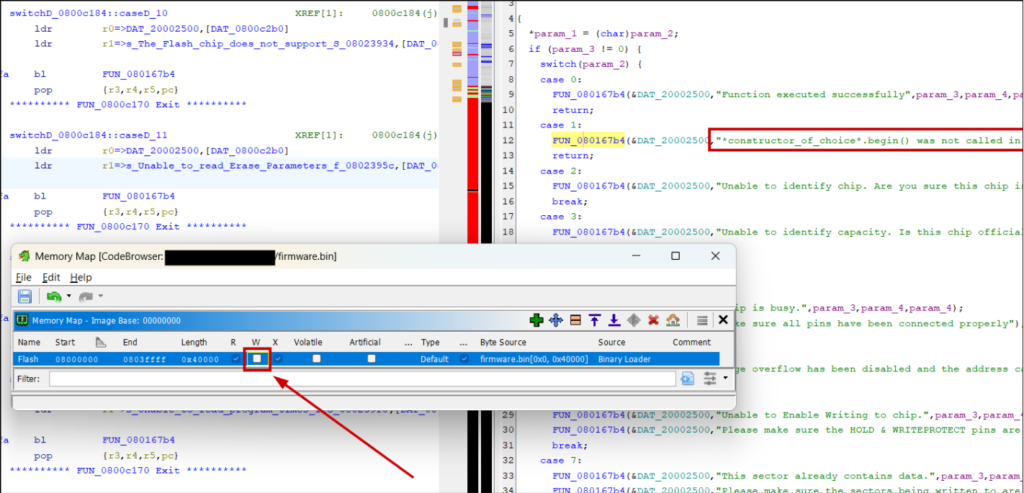The width and height of the screenshot is (1024, 493).
Task: Open the File menu
Action: [x=23, y=277]
